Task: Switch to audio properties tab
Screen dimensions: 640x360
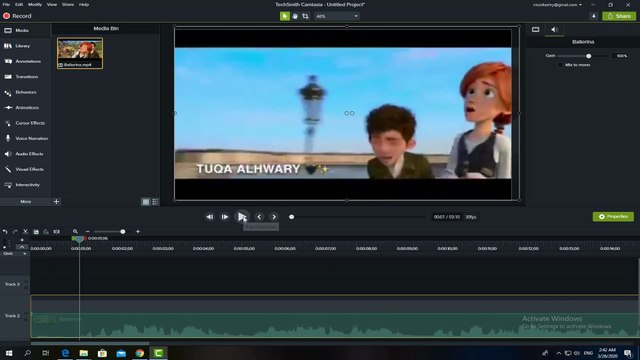Action: point(554,29)
